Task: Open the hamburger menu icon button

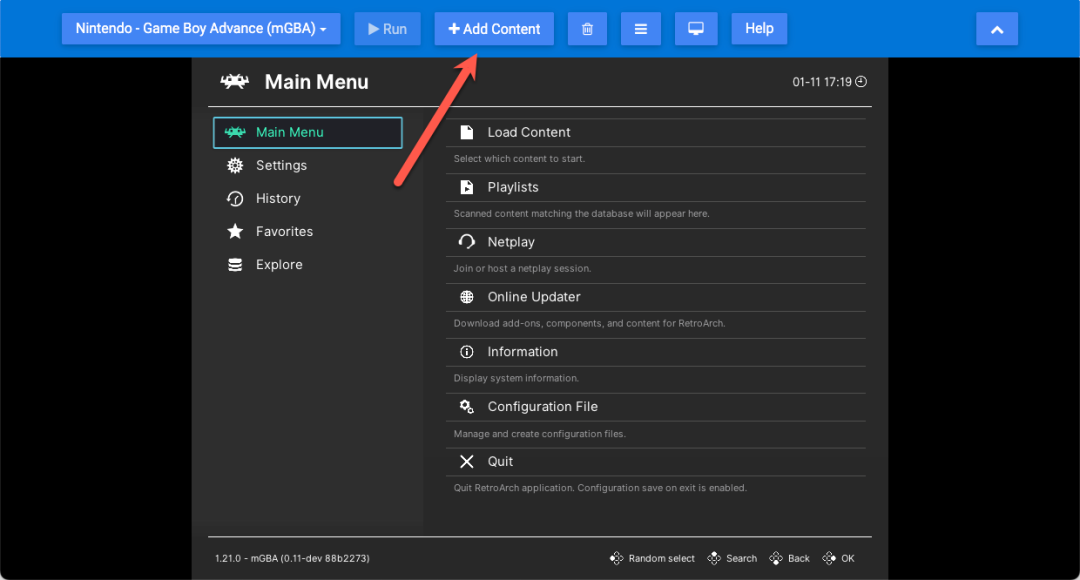Action: pos(640,29)
